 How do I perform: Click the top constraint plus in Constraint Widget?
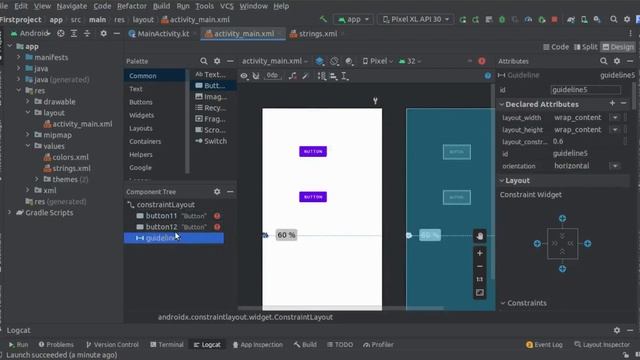[562, 218]
